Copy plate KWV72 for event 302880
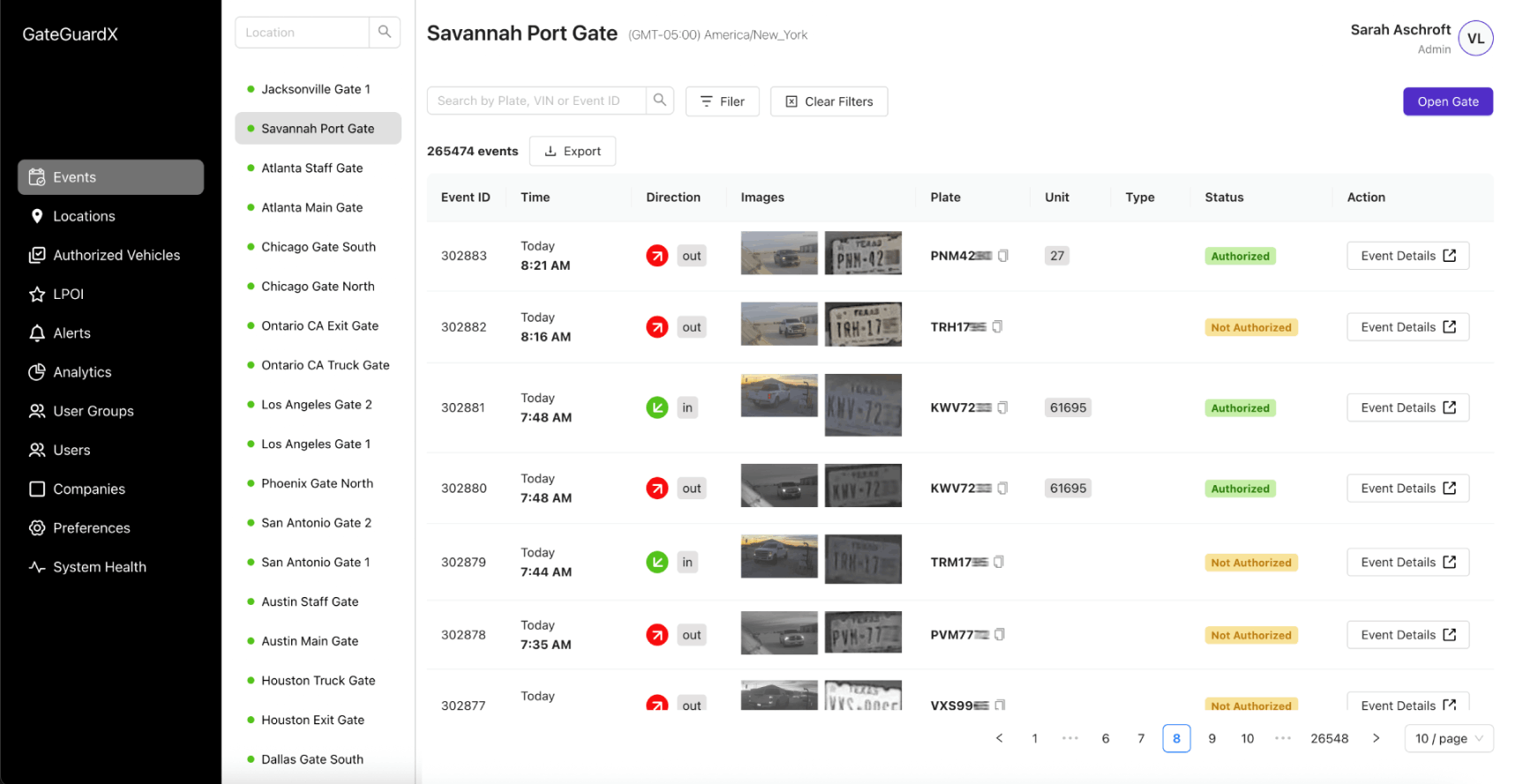This screenshot has height=784, width=1515. (x=1002, y=488)
